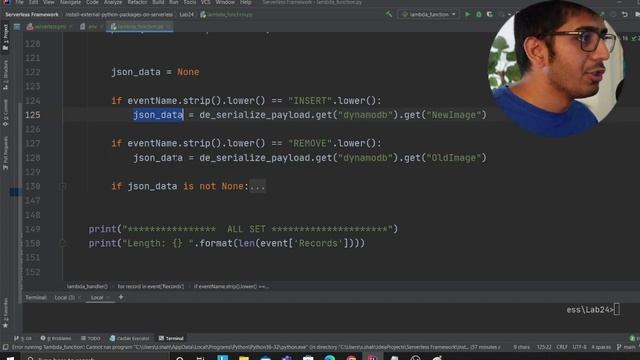
Task: Click Lab24 in the navigation bar
Action: [187, 14]
